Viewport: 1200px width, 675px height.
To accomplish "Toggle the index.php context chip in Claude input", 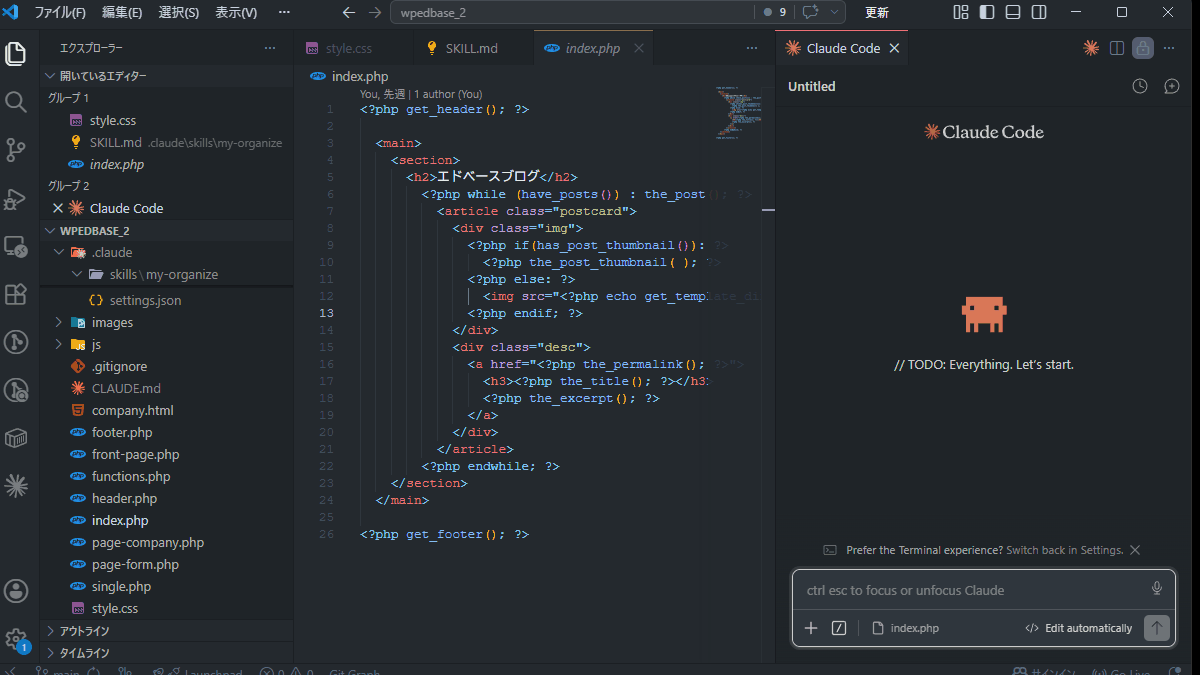I will coord(905,628).
